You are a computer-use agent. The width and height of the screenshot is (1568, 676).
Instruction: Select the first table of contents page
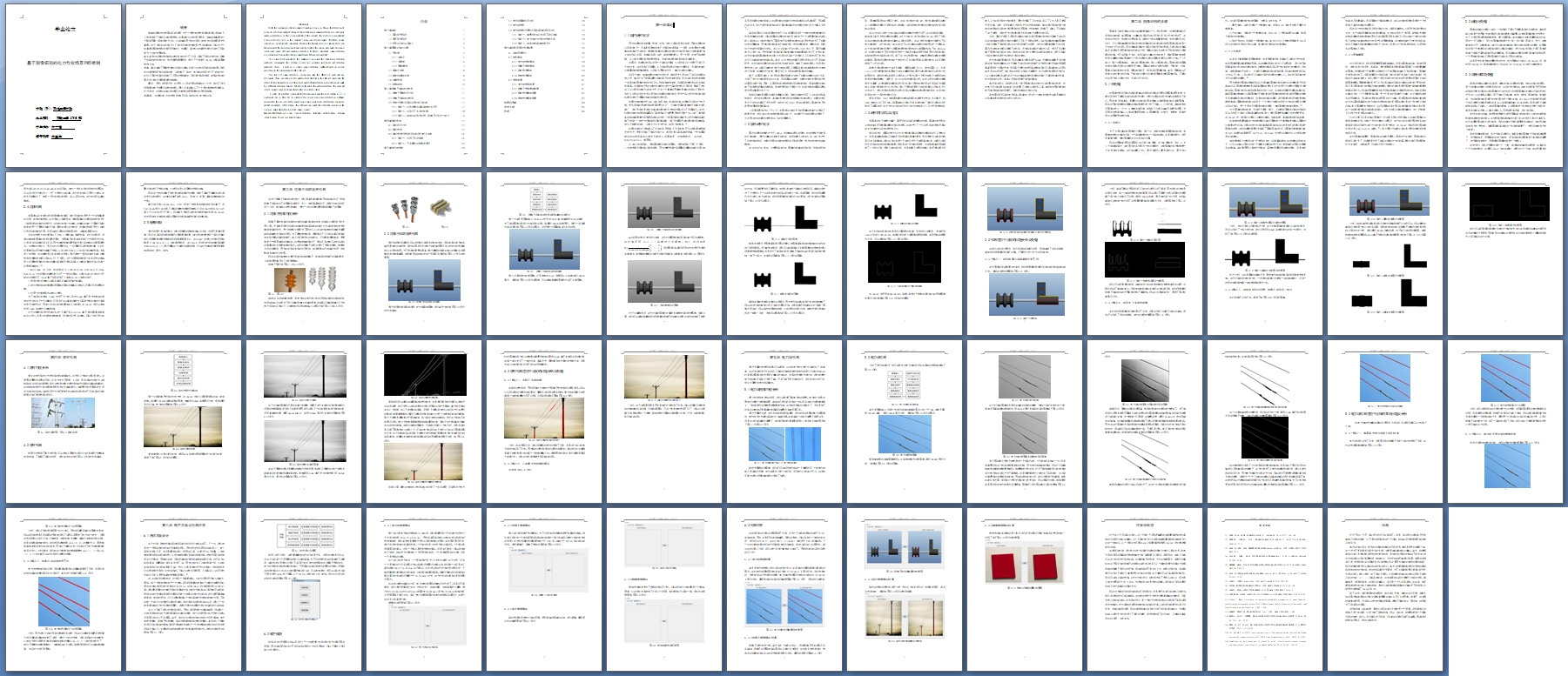coord(424,85)
